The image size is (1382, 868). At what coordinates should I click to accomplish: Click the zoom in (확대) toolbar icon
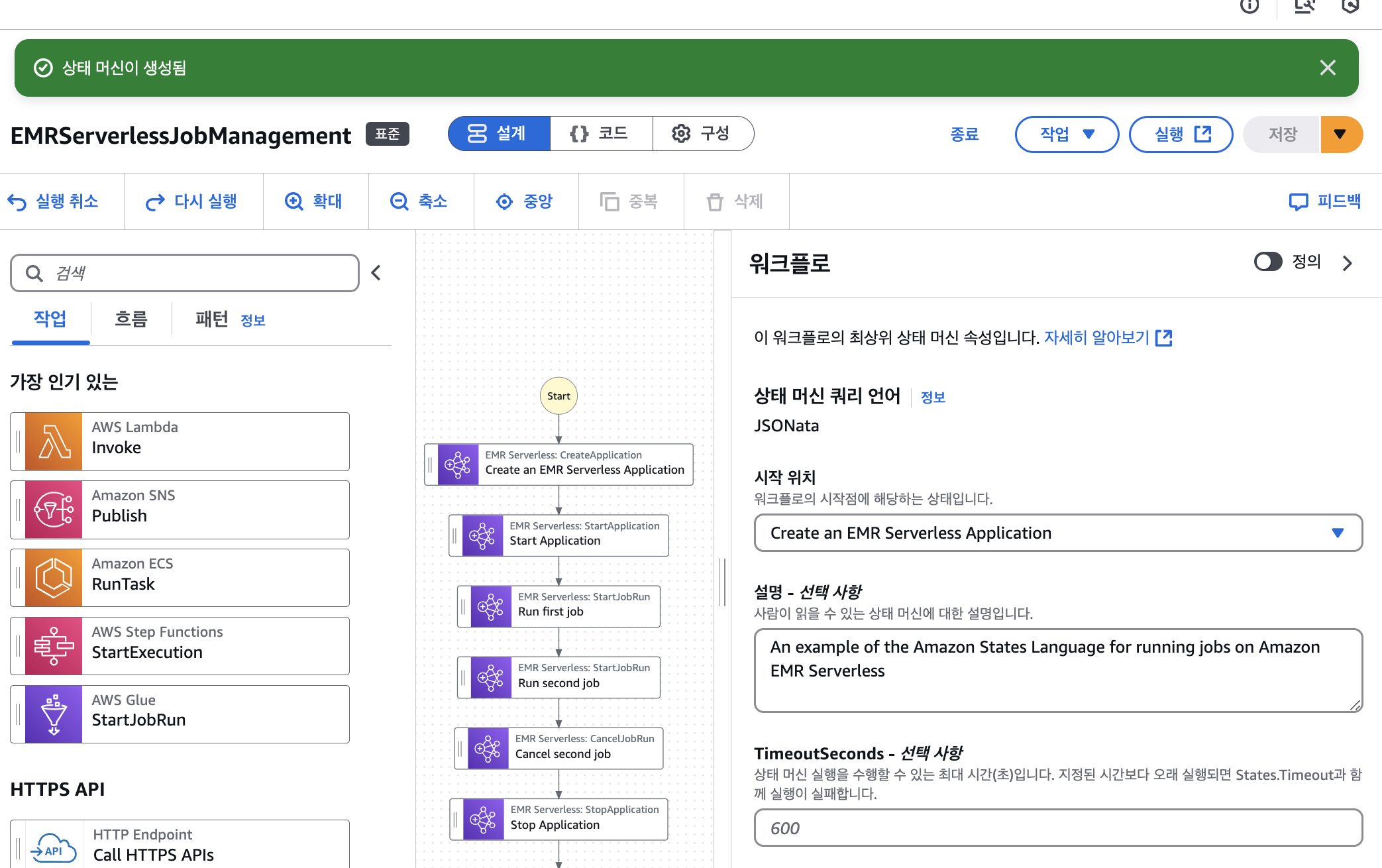click(x=294, y=201)
